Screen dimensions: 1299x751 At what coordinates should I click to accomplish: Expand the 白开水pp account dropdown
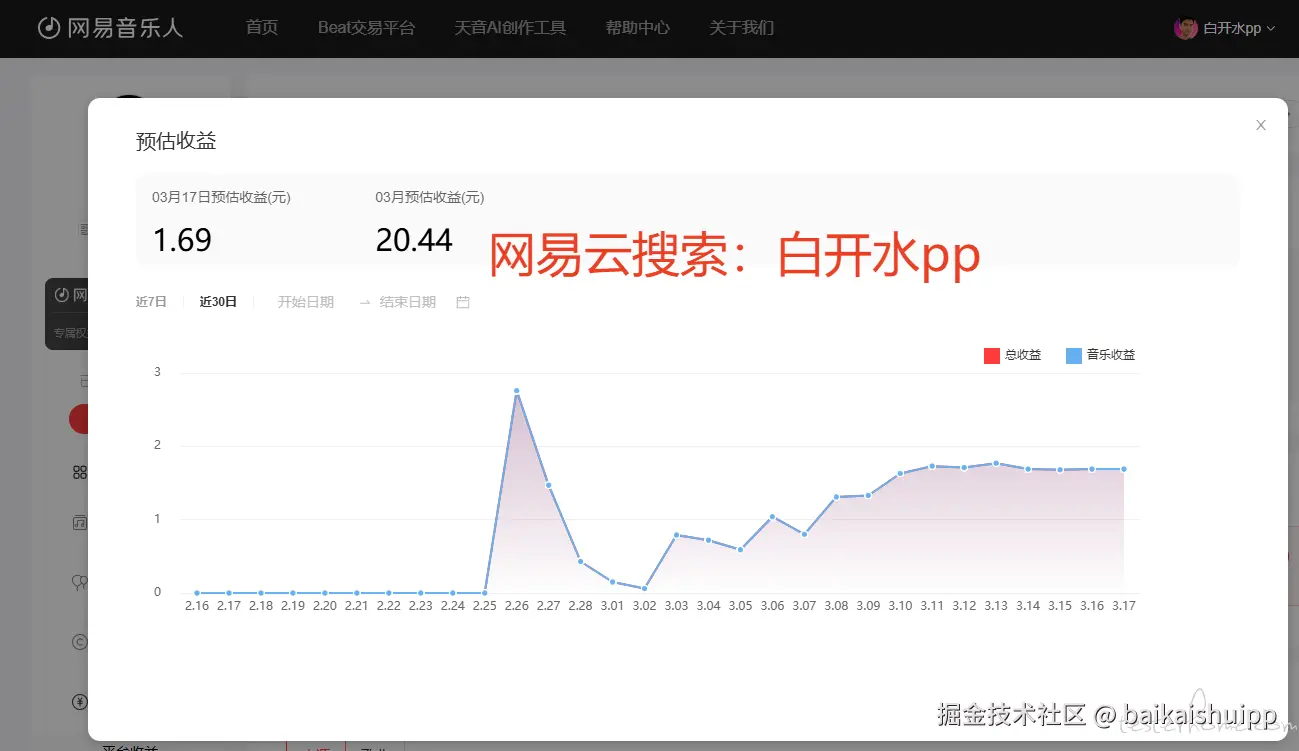pyautogui.click(x=1239, y=28)
